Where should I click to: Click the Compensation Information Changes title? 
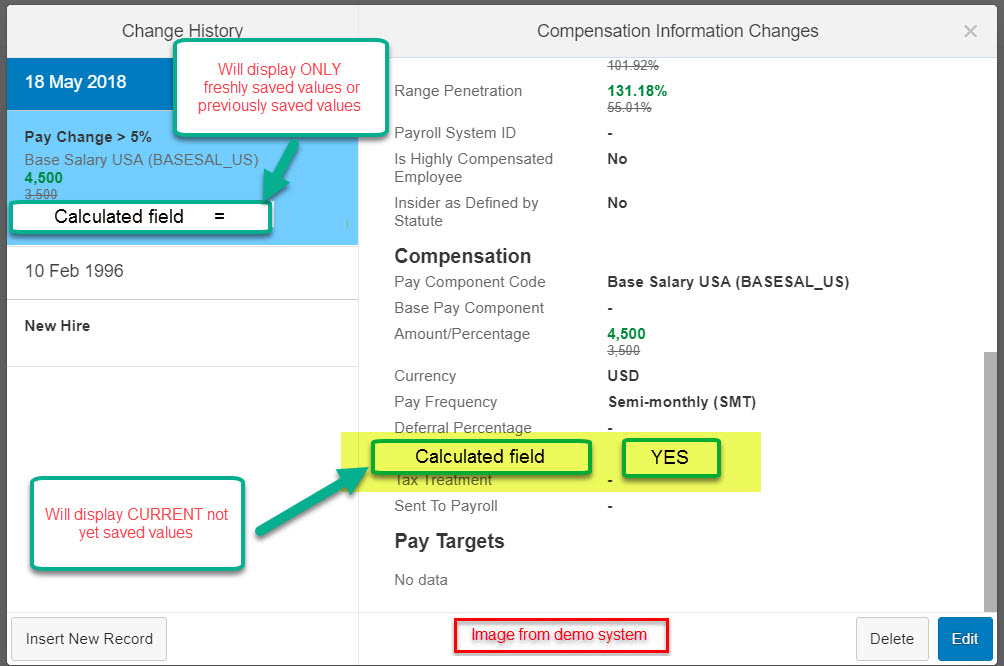coord(677,31)
